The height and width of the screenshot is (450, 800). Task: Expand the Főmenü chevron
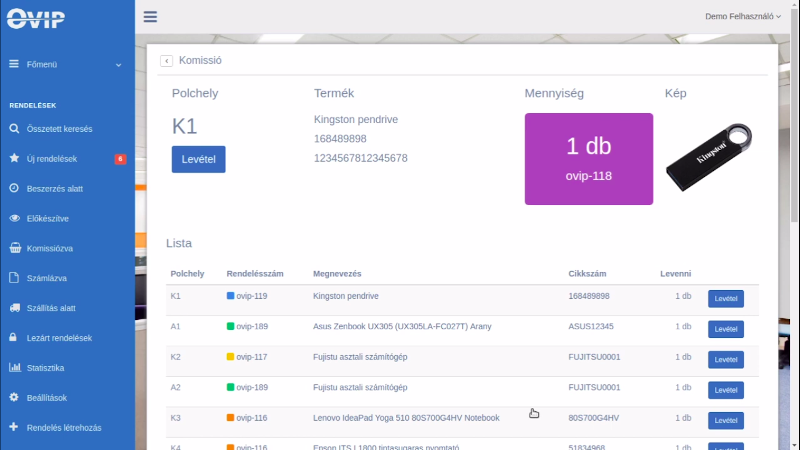pos(118,65)
